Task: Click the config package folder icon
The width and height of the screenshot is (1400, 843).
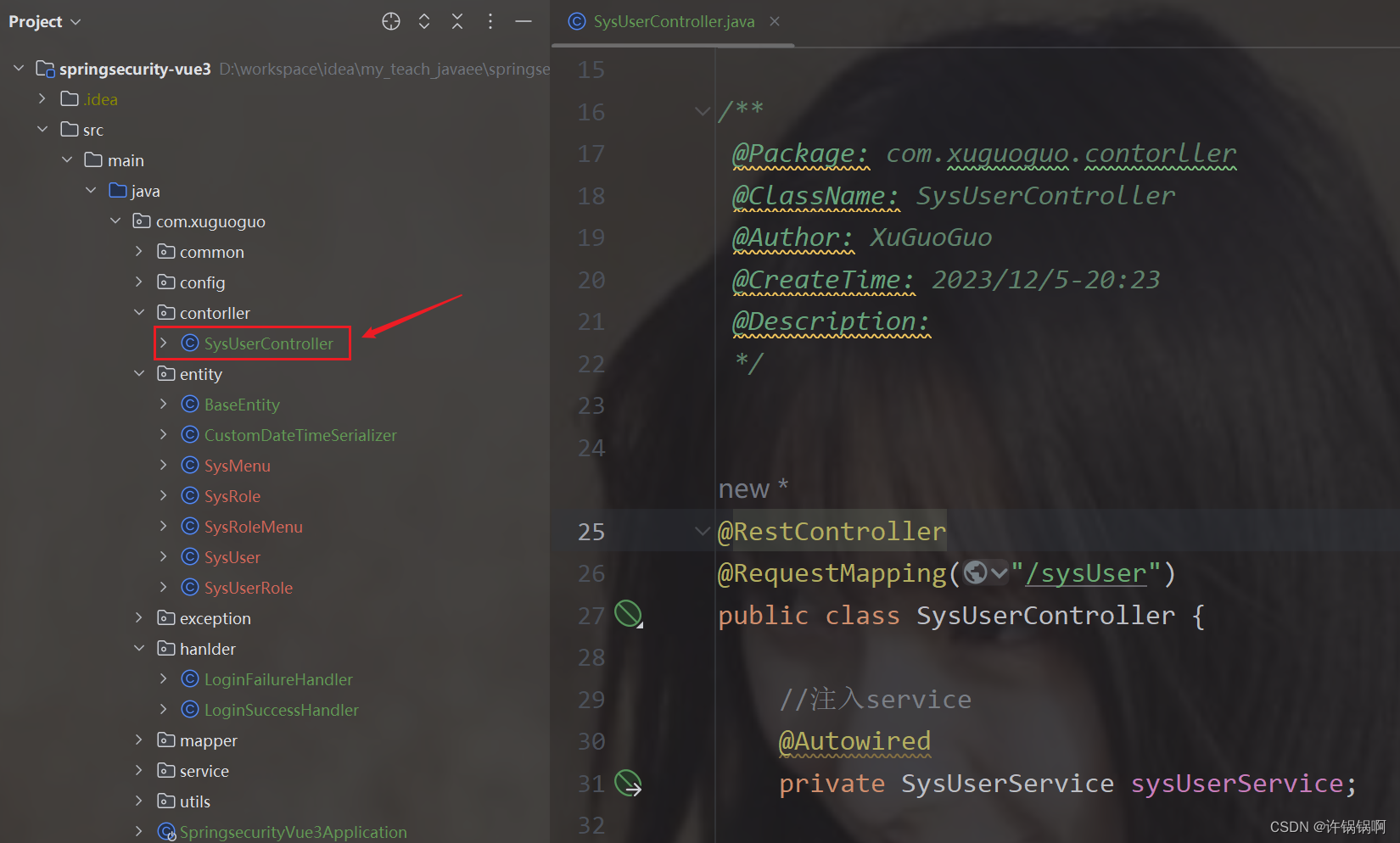Action: [x=166, y=282]
